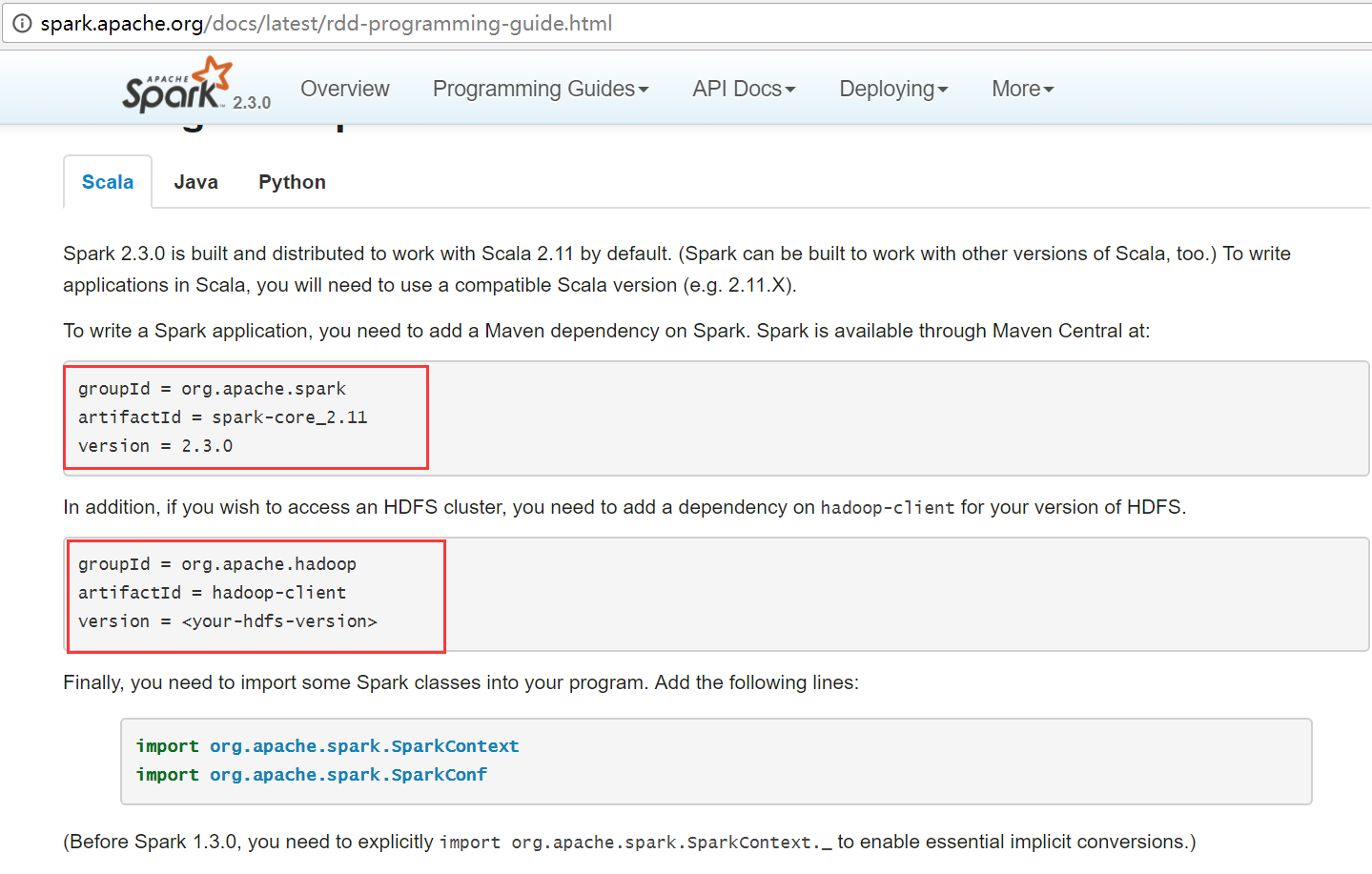Click the groupId = org.apache.spark code line

click(x=212, y=389)
